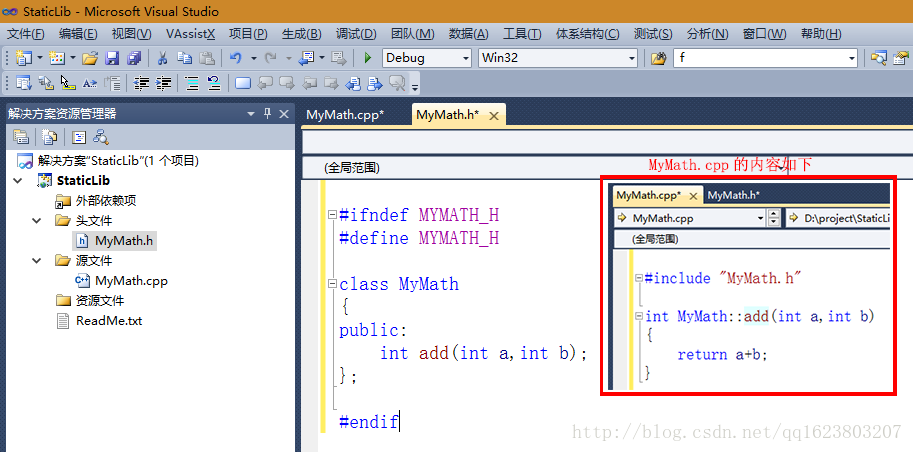913x452 pixels.
Task: Toggle a bookmark with the blue rectangle icon
Action: [x=243, y=83]
